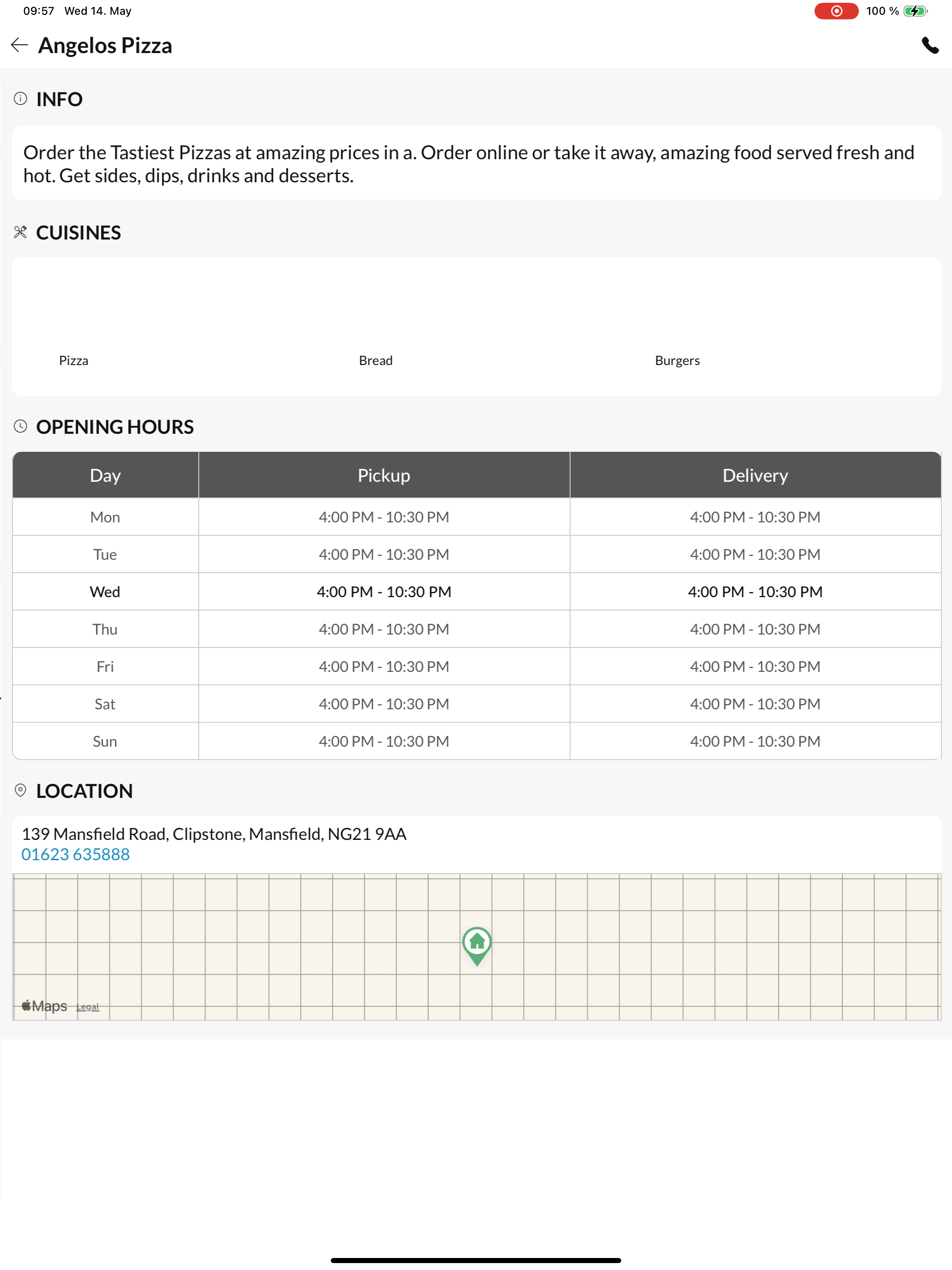This screenshot has width=952, height=1270.
Task: Click the address 139 Mansfield Road text
Action: click(214, 833)
